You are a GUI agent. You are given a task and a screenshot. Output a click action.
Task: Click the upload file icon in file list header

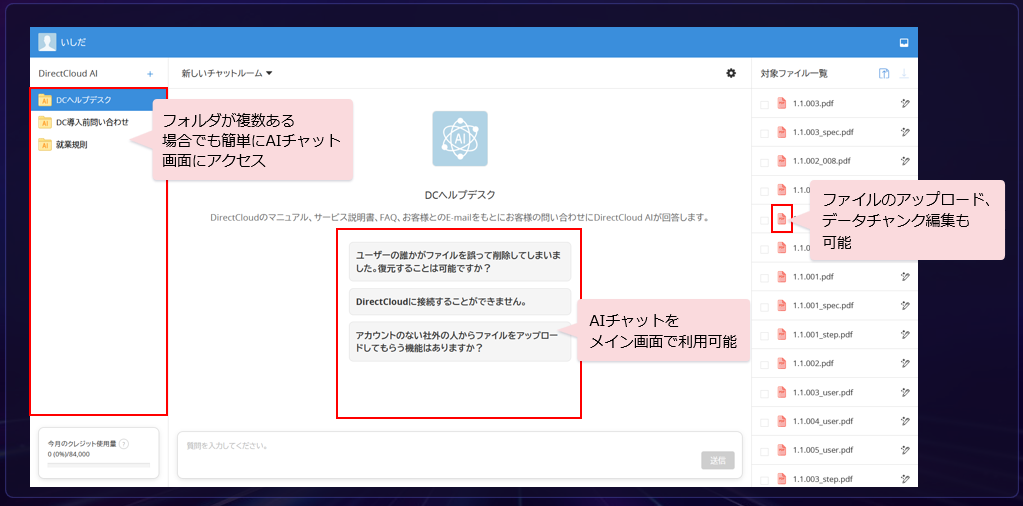tap(884, 73)
